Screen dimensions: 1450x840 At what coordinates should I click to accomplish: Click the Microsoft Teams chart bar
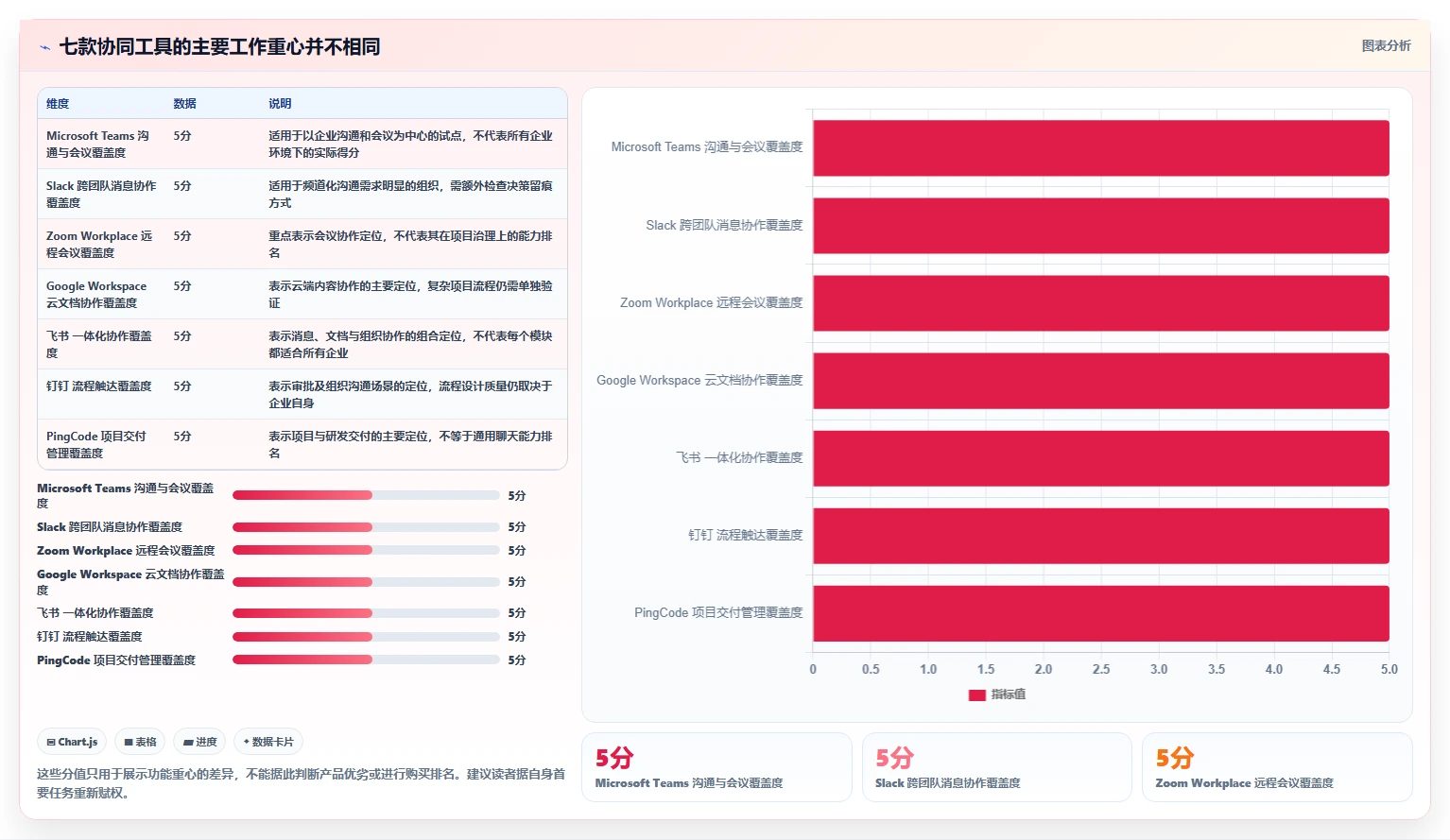tap(1101, 147)
